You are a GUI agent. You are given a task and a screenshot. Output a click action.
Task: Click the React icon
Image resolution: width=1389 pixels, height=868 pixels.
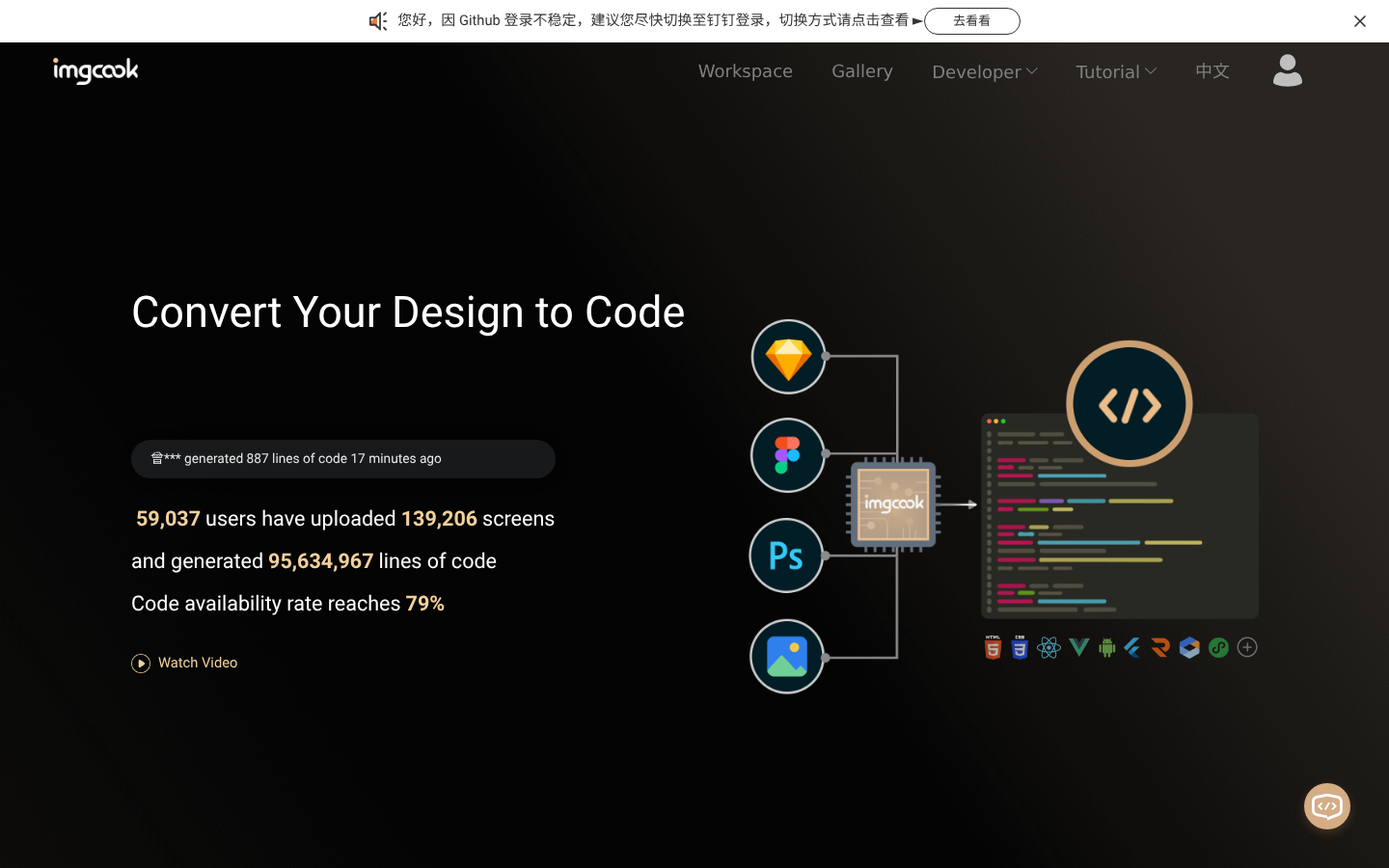click(1049, 648)
